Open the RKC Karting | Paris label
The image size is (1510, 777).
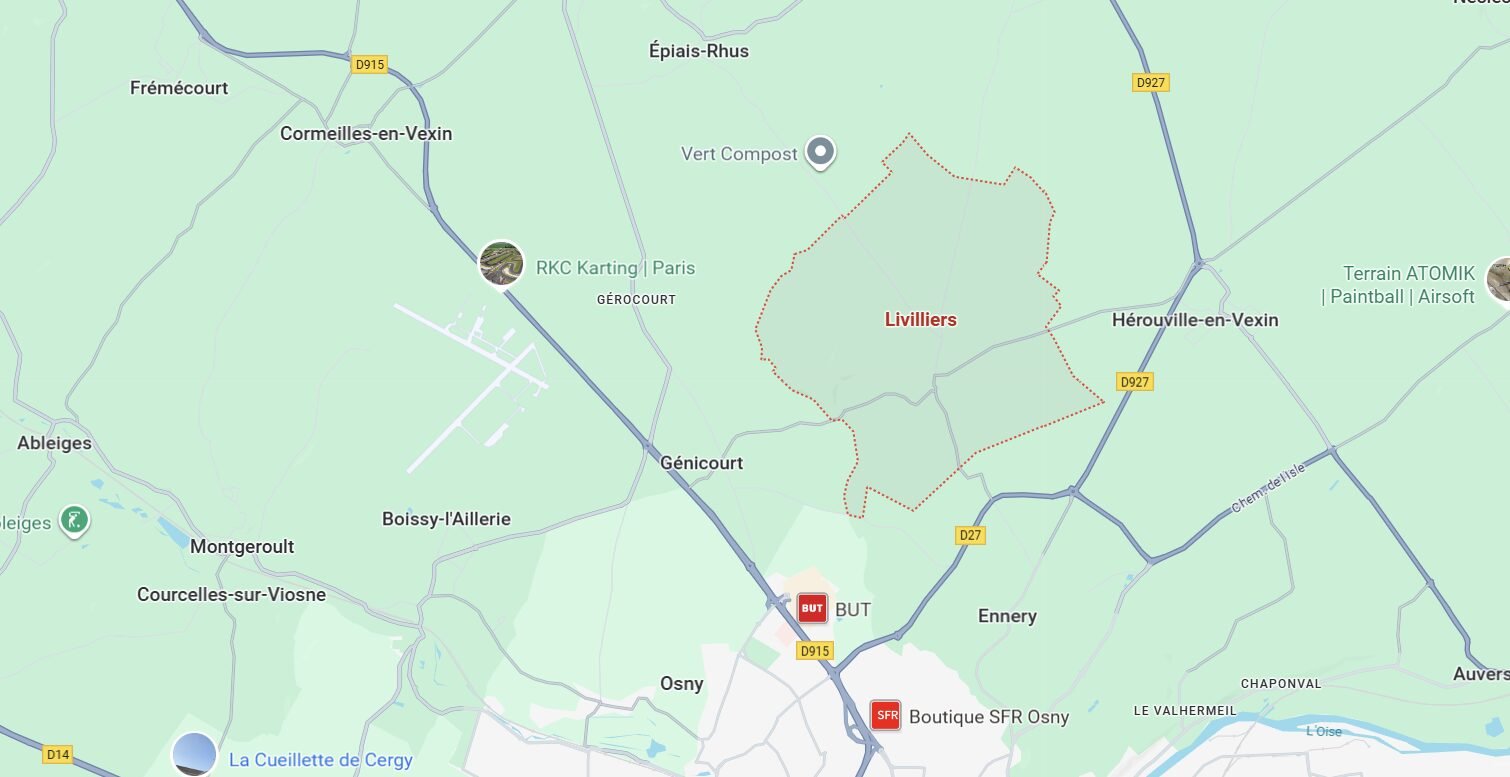(615, 268)
